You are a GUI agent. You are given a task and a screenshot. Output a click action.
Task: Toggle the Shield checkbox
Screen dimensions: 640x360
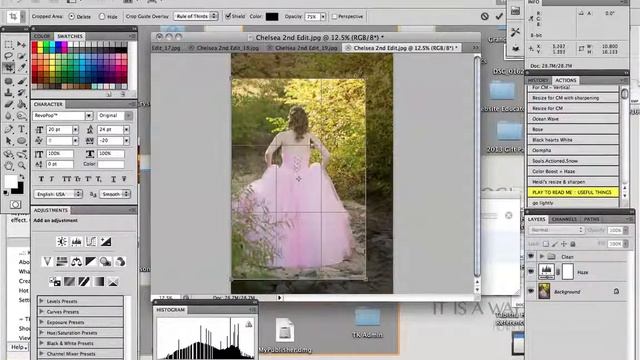click(228, 16)
